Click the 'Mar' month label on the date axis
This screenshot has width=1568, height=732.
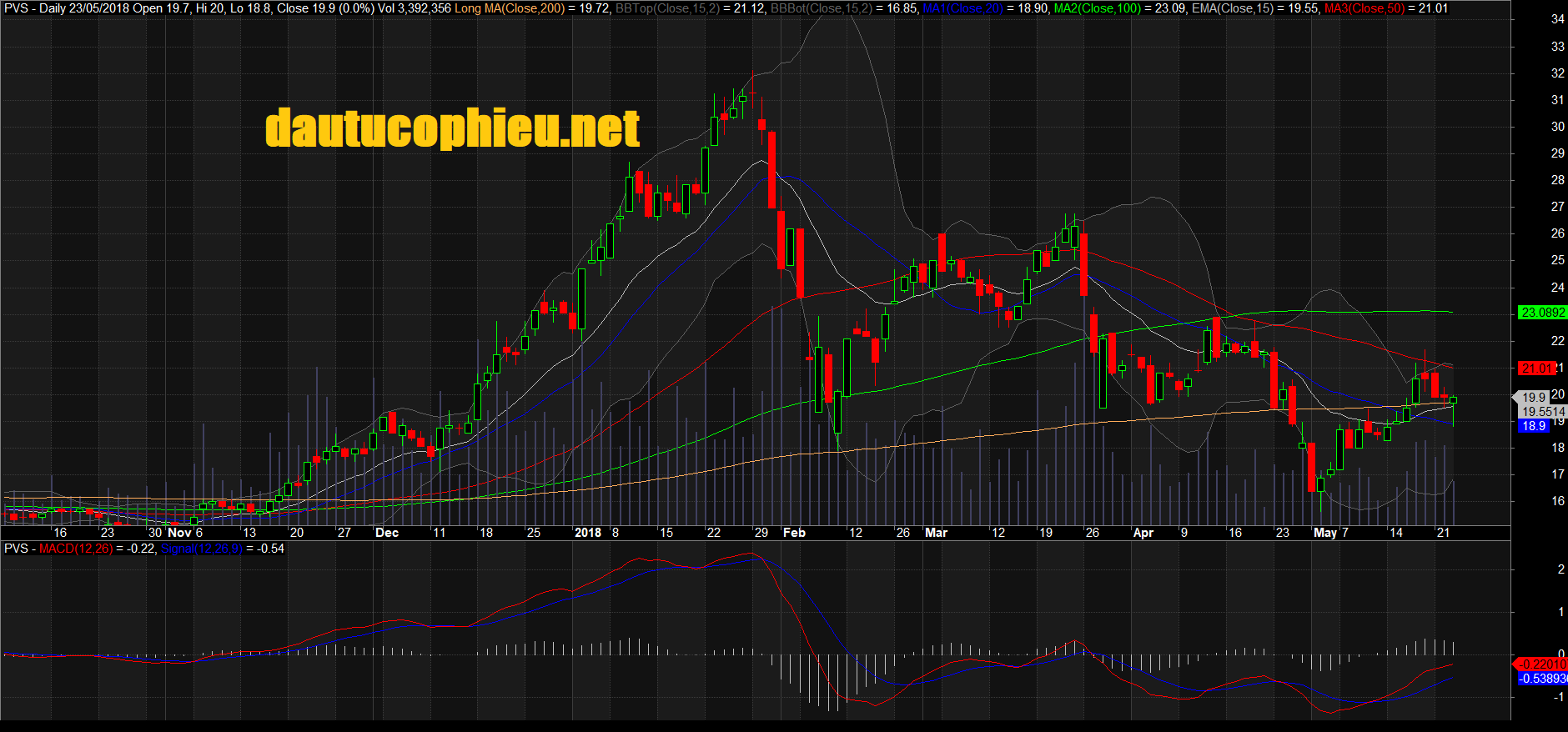(x=936, y=533)
